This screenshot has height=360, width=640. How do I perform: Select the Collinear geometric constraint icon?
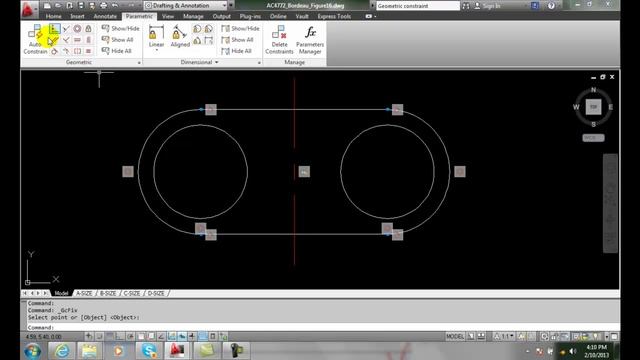(66, 29)
